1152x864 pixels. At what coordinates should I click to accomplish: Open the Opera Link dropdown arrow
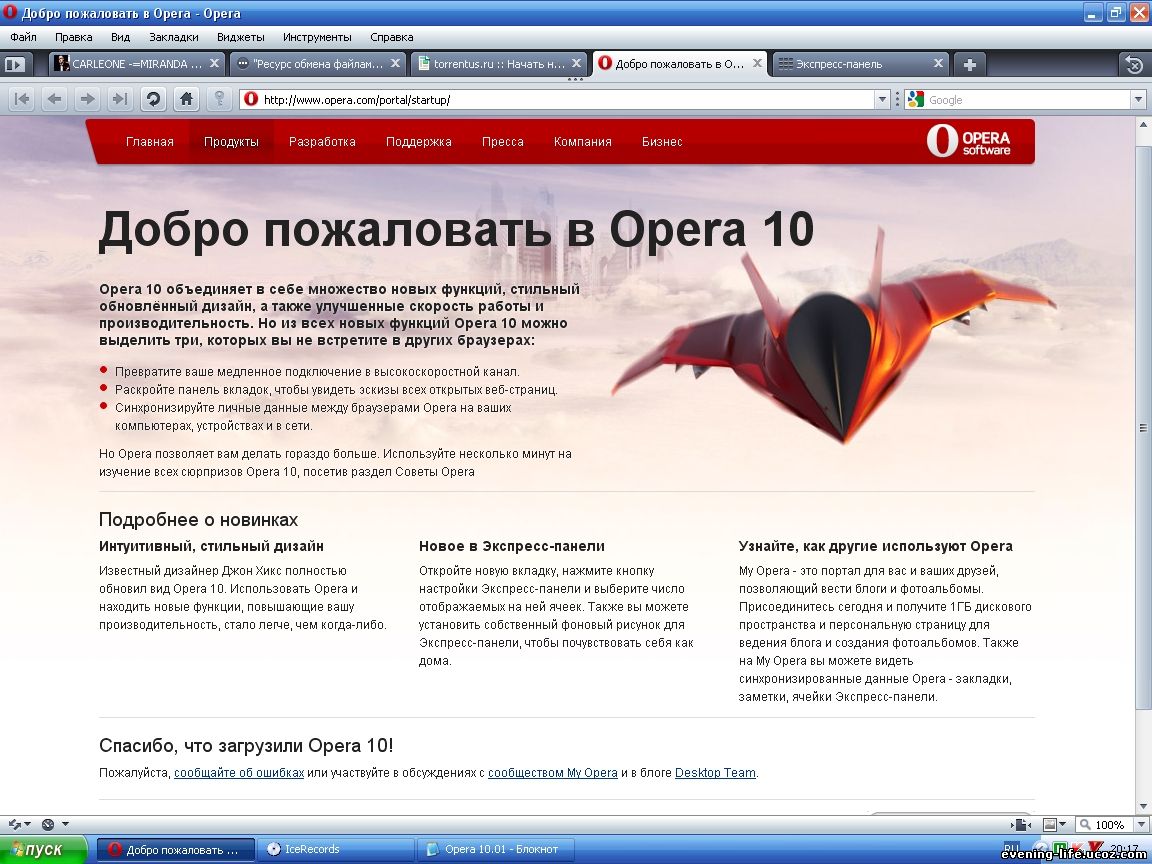[x=28, y=824]
